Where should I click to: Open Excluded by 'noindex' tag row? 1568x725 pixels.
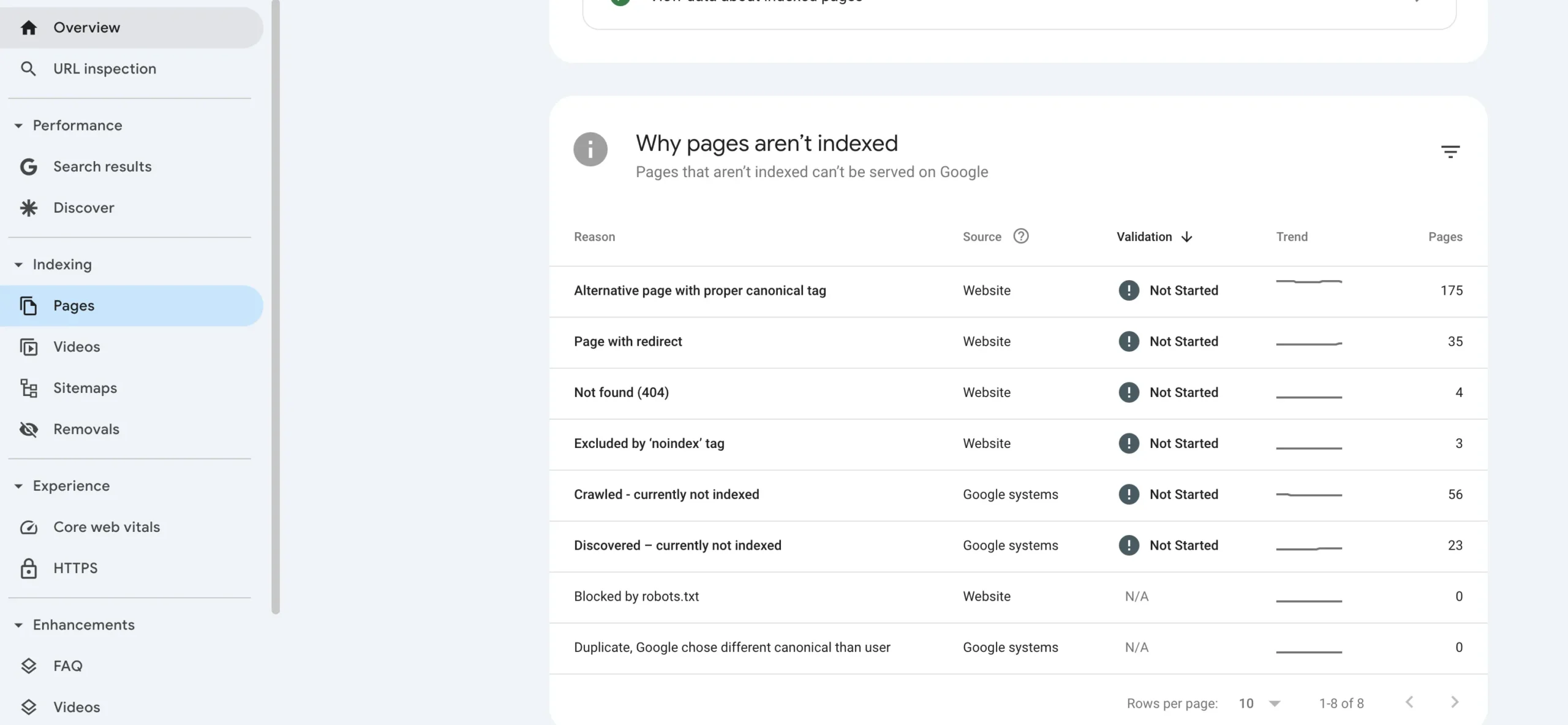(1018, 444)
